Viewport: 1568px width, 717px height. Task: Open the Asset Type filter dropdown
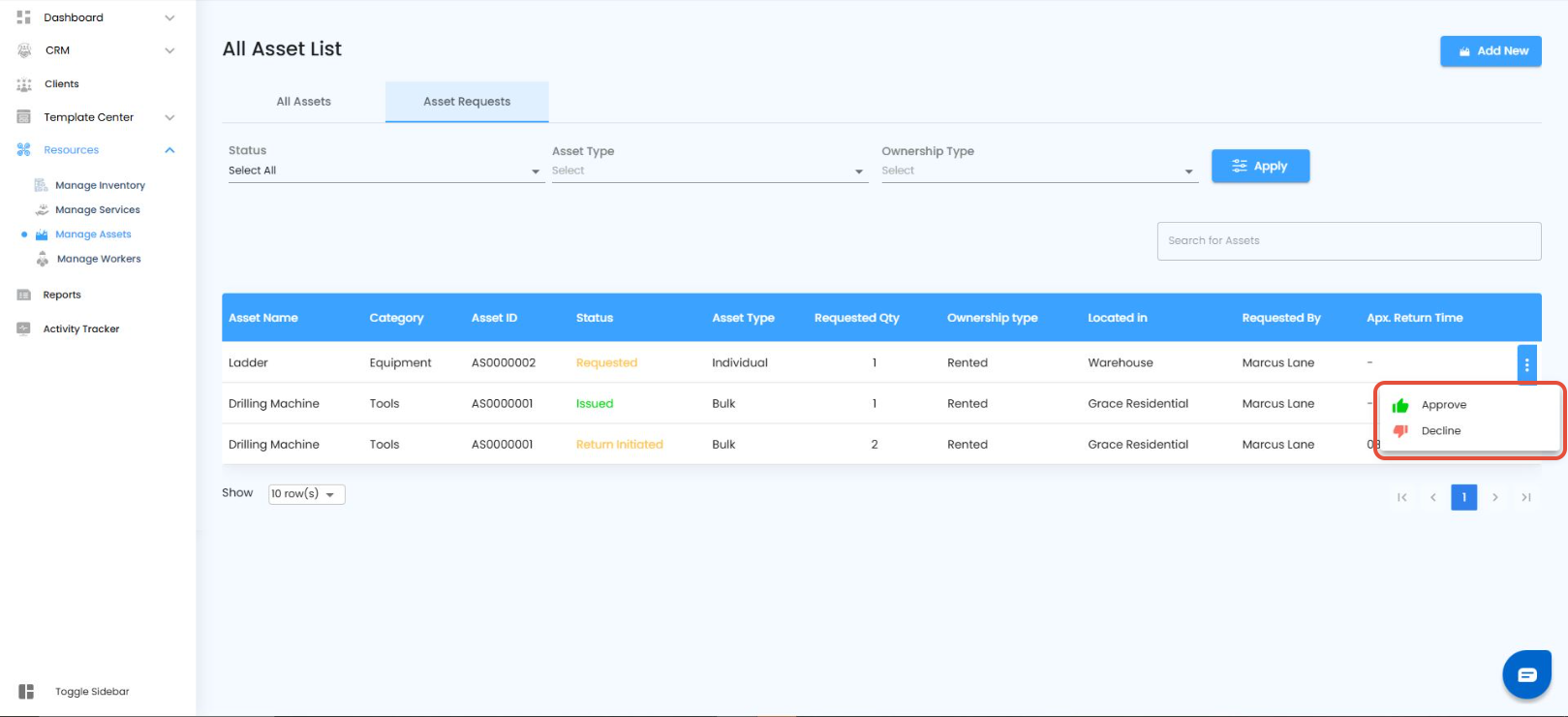pos(708,171)
